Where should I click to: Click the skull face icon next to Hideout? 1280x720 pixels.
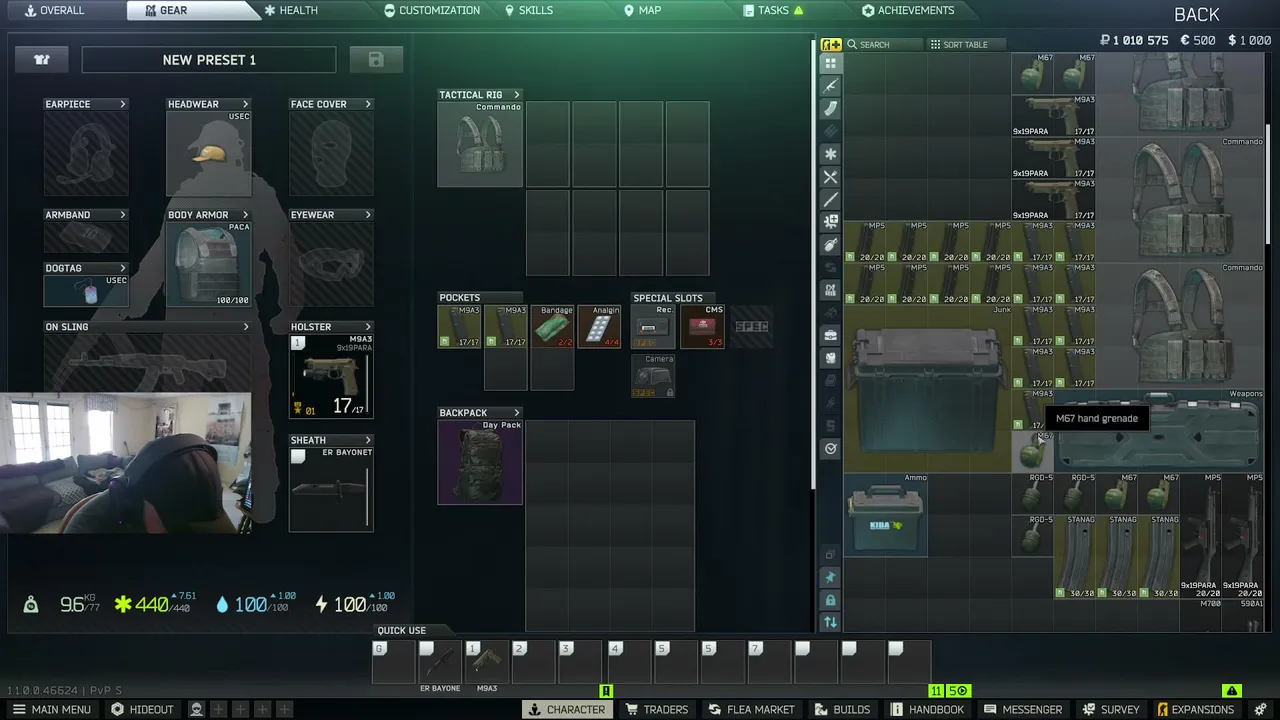tap(197, 709)
